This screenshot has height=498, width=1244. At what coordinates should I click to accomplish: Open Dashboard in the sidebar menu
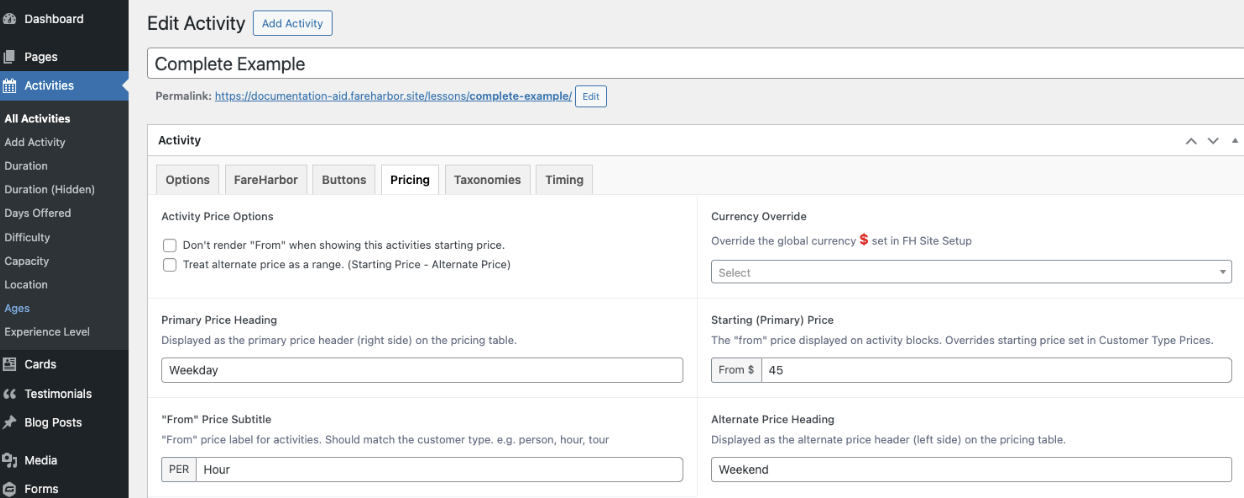click(x=54, y=19)
